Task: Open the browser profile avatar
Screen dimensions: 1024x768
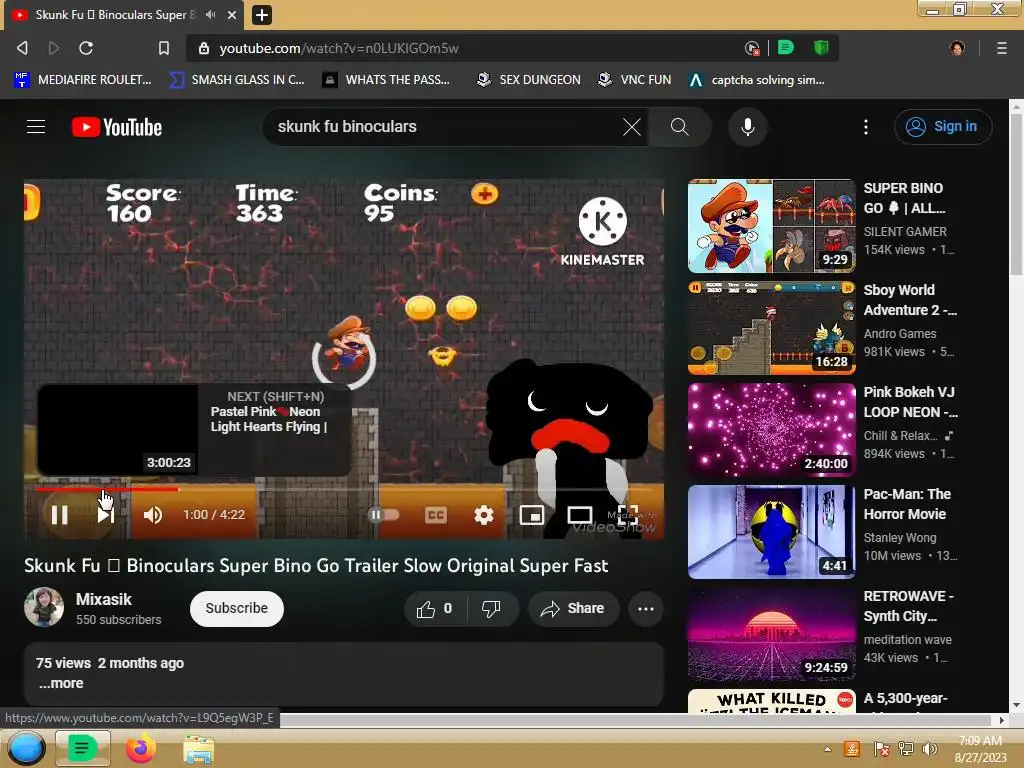Action: point(957,48)
